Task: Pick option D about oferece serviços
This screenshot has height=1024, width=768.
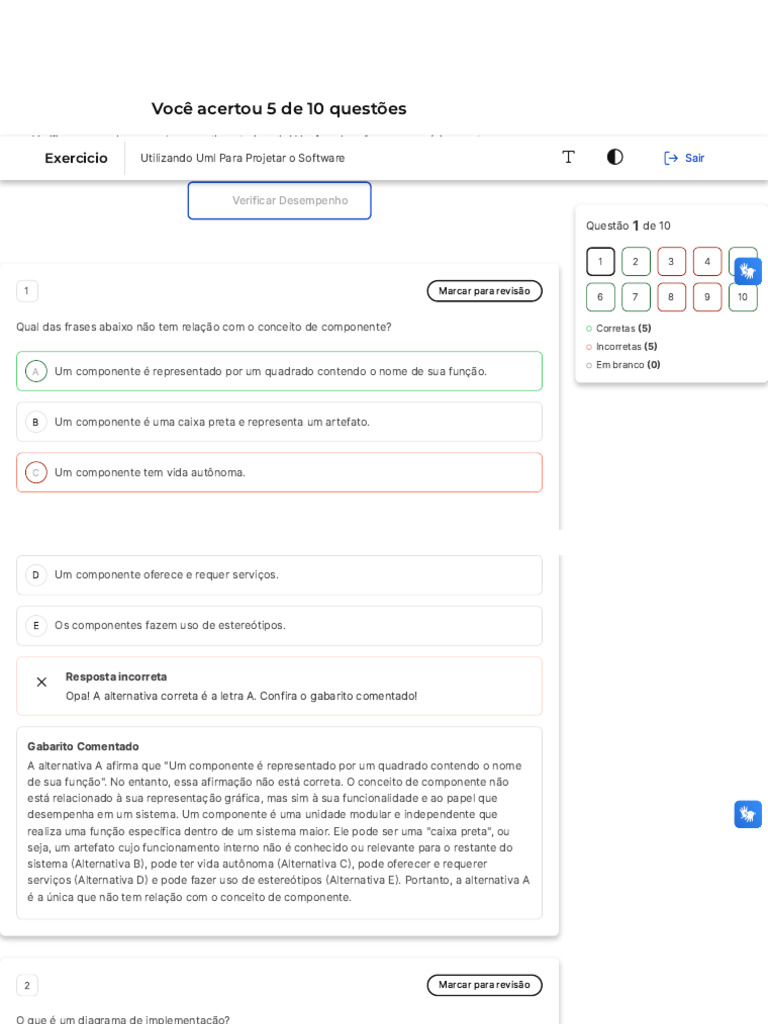Action: click(x=36, y=575)
